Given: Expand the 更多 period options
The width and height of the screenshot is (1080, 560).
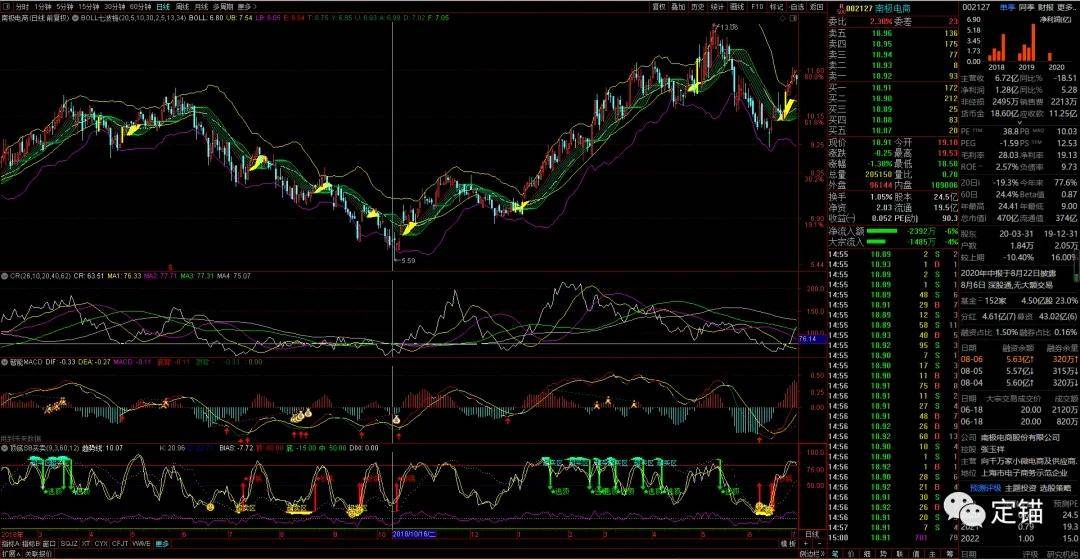Looking at the screenshot, I should point(247,6).
